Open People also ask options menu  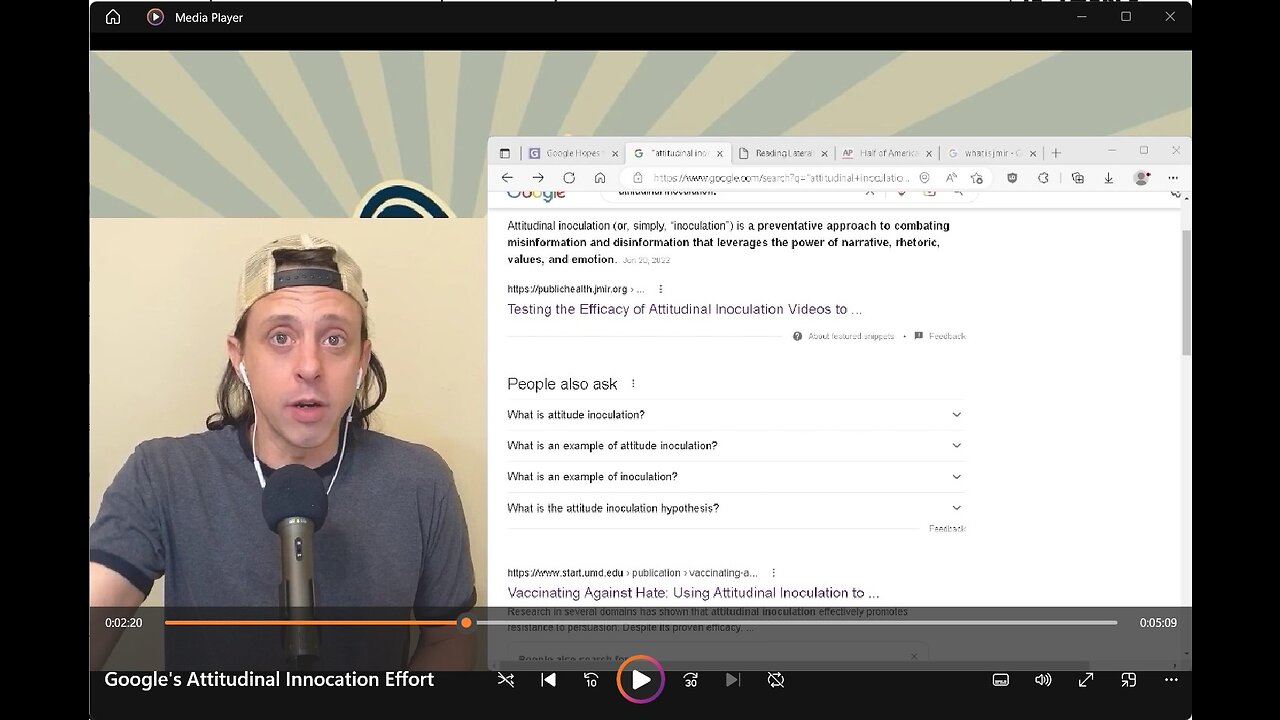[x=633, y=384]
